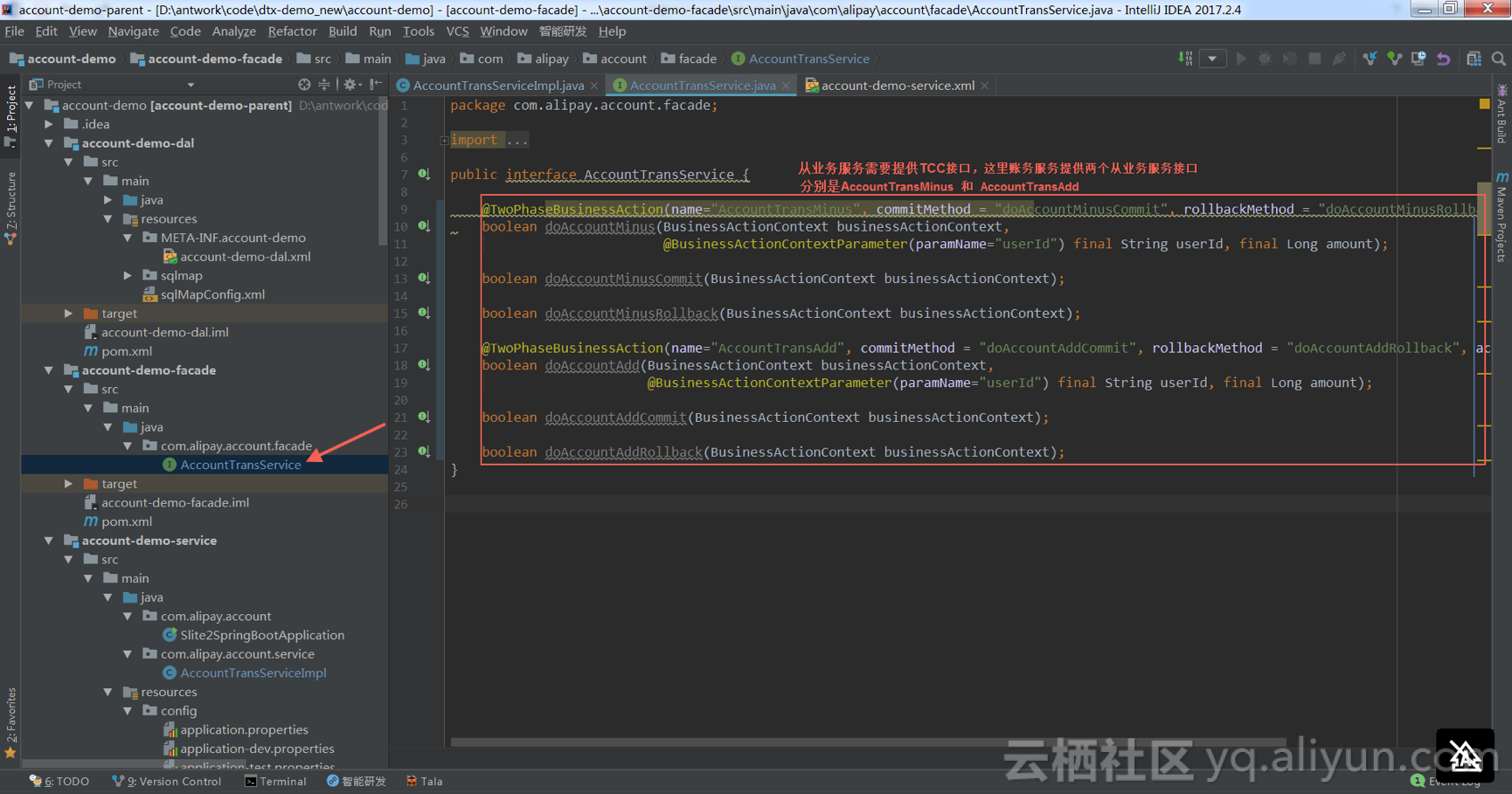Click the Show History clock icon
The height and width of the screenshot is (794, 1512).
pyautogui.click(x=1418, y=59)
